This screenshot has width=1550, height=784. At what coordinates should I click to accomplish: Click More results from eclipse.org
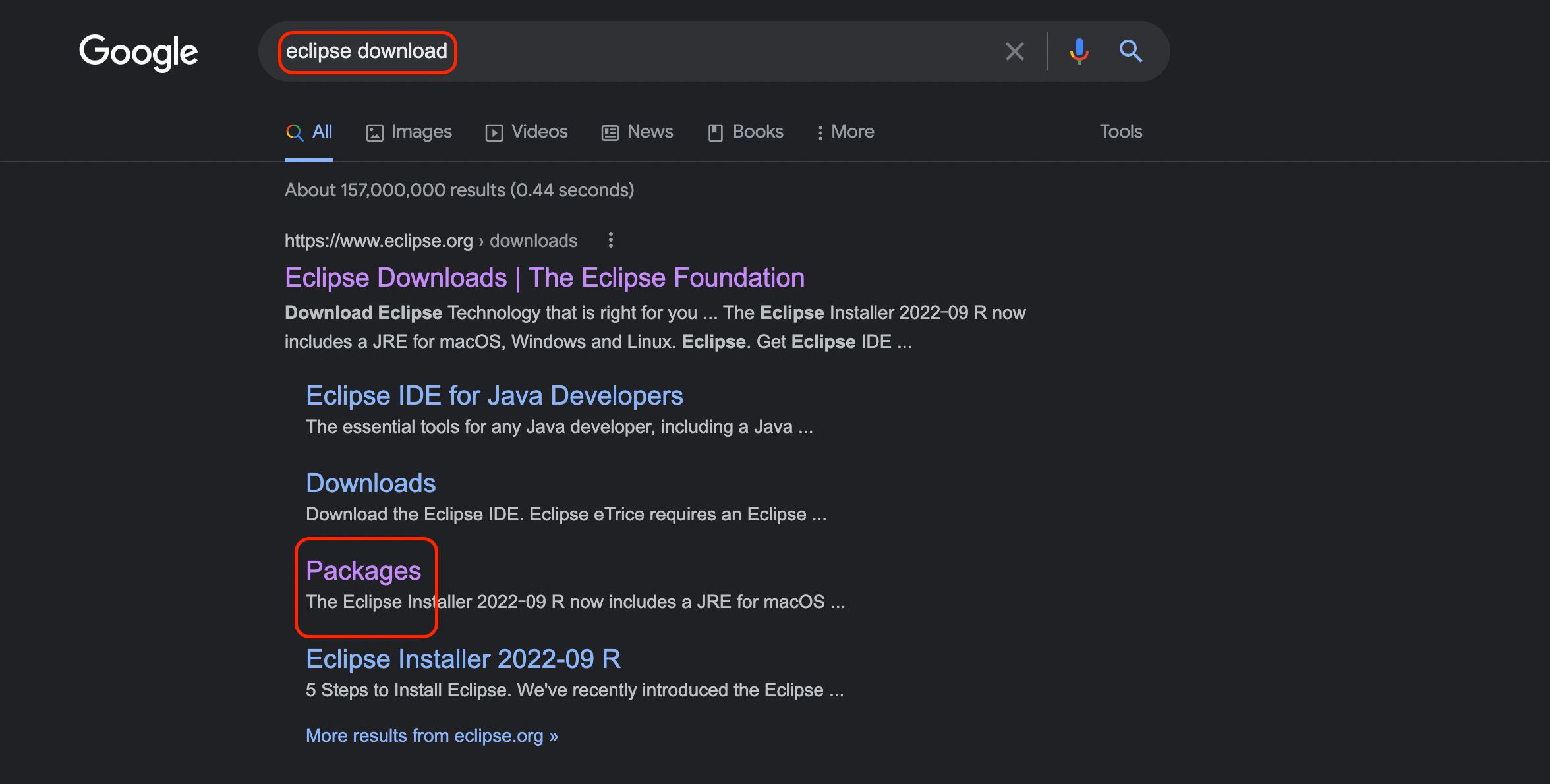(x=432, y=735)
